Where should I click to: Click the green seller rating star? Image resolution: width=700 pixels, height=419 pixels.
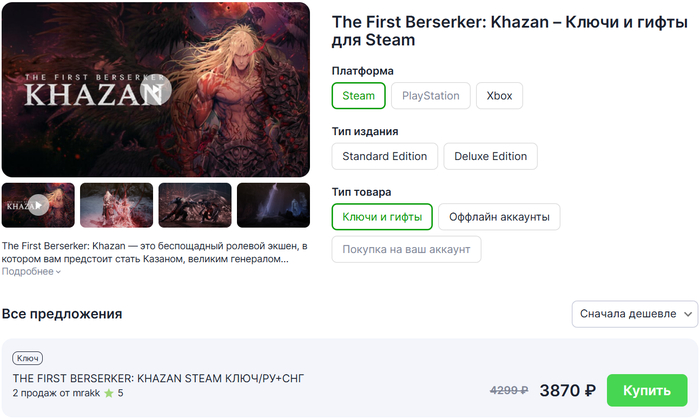point(109,393)
